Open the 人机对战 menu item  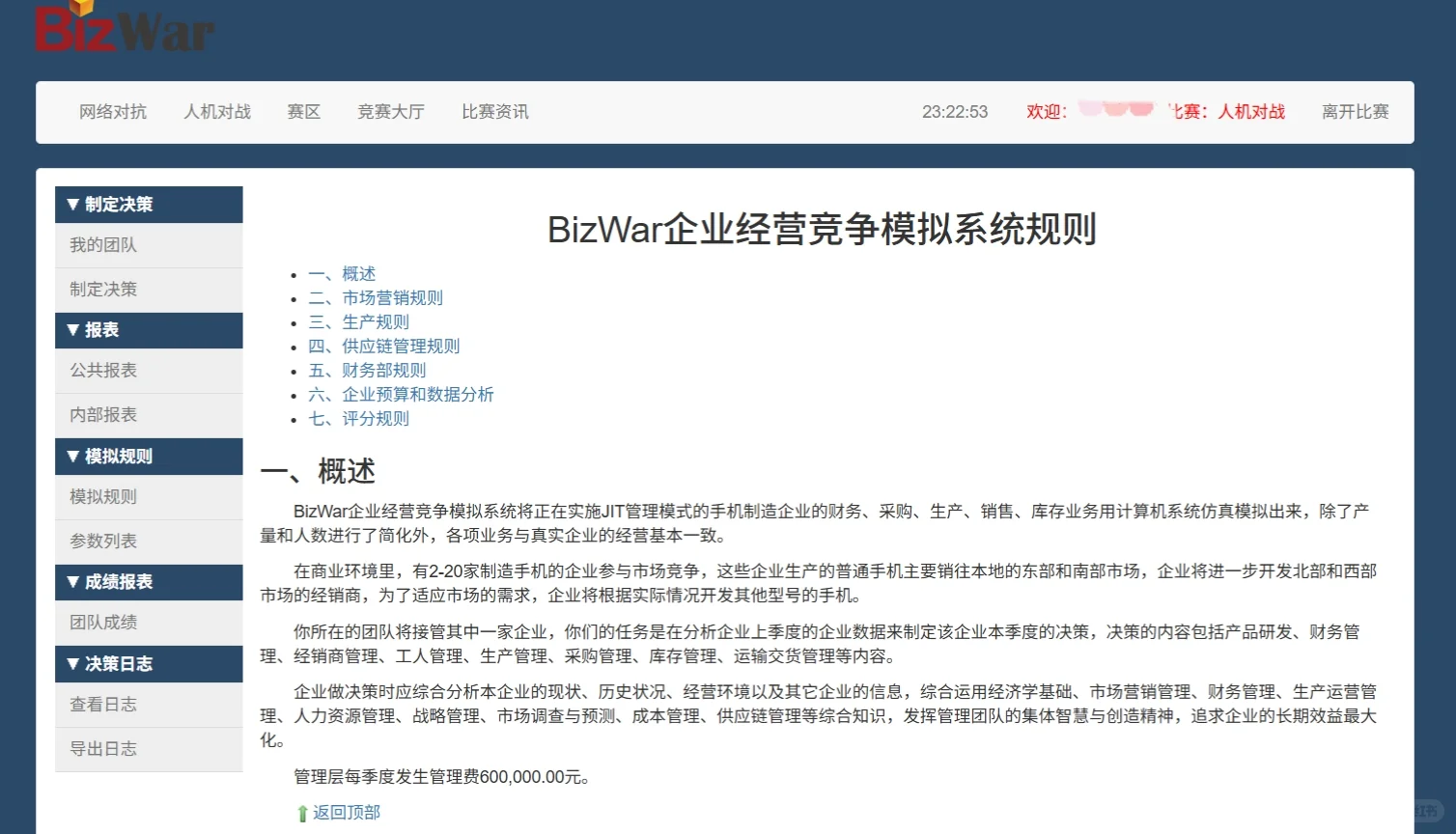click(x=217, y=112)
